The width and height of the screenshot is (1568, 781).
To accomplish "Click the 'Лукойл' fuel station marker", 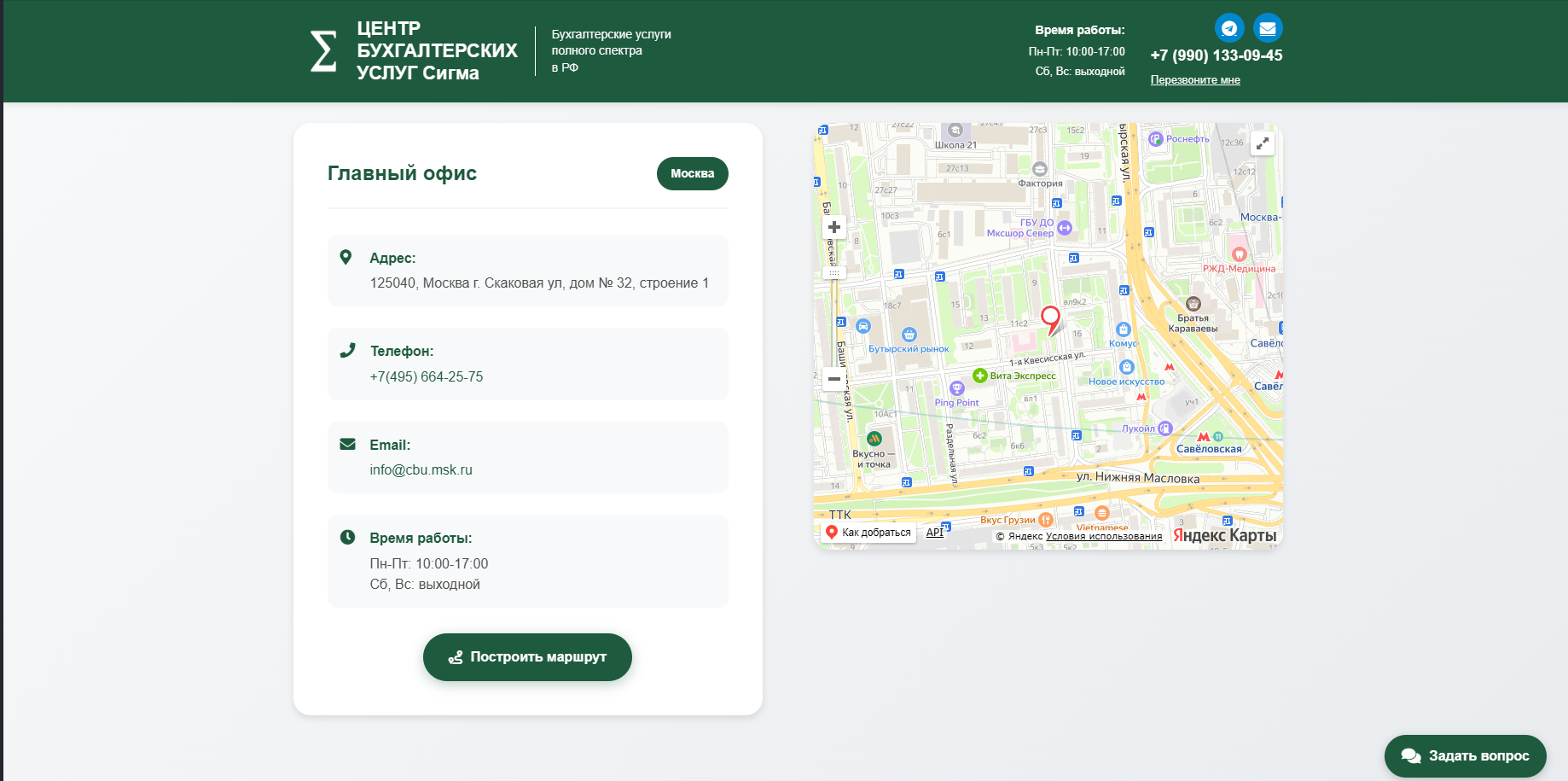I will pyautogui.click(x=1165, y=428).
